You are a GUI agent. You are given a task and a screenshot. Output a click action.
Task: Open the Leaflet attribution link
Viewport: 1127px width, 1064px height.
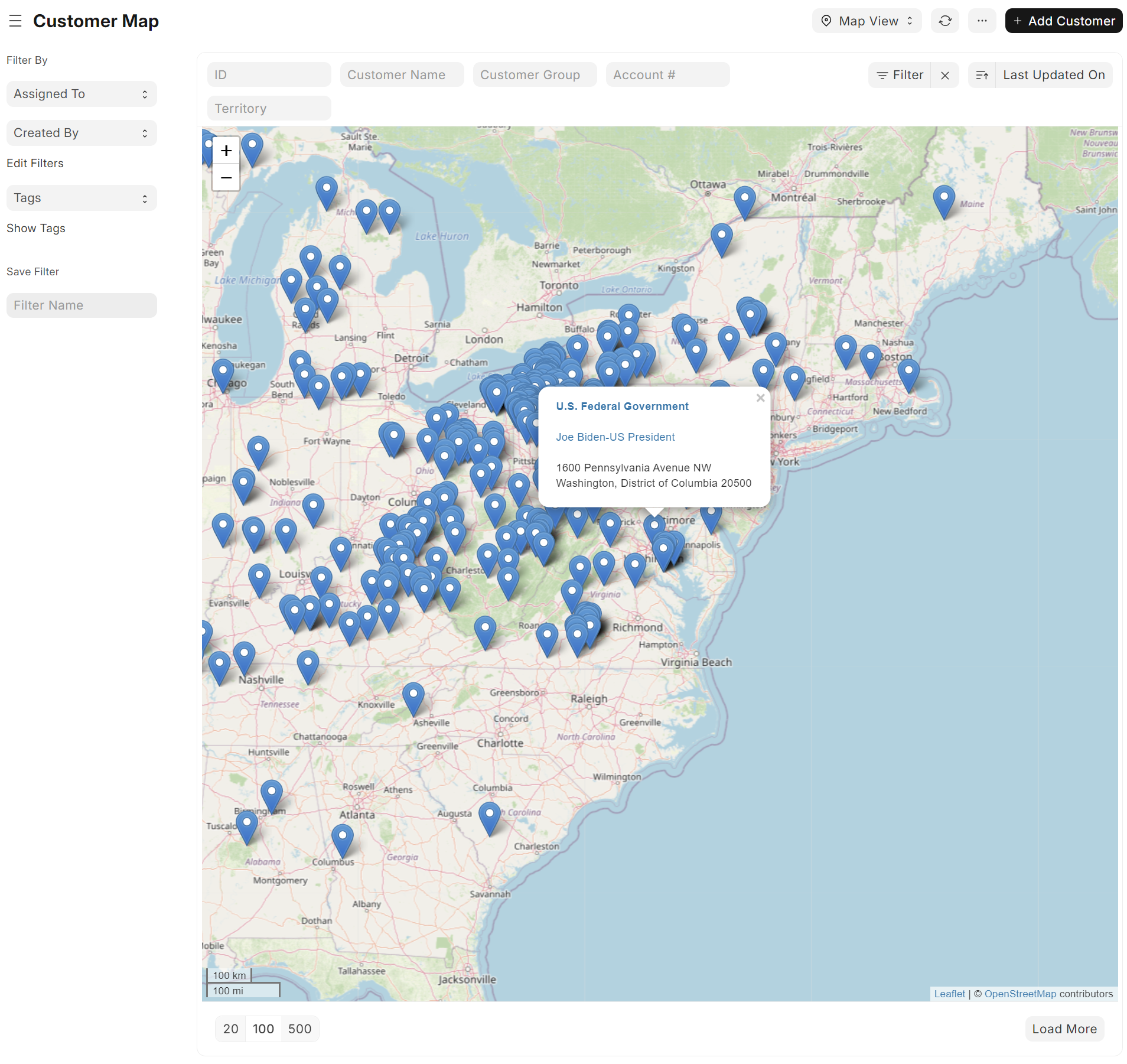pyautogui.click(x=949, y=994)
